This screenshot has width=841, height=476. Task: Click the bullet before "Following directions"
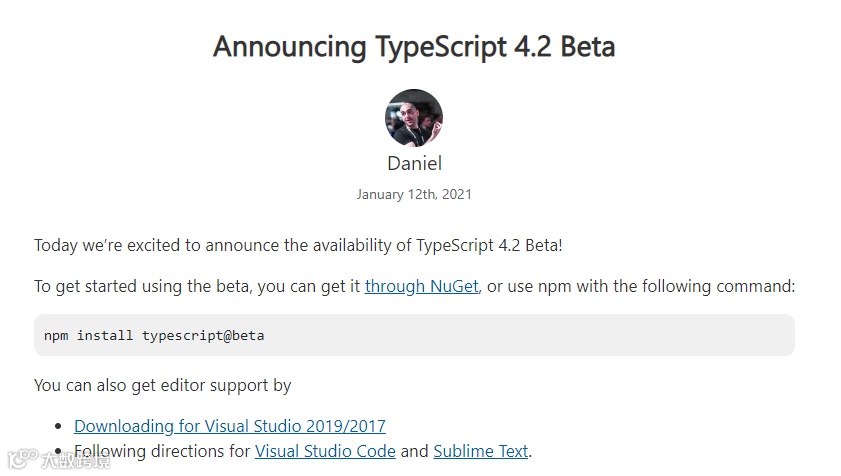[56, 452]
